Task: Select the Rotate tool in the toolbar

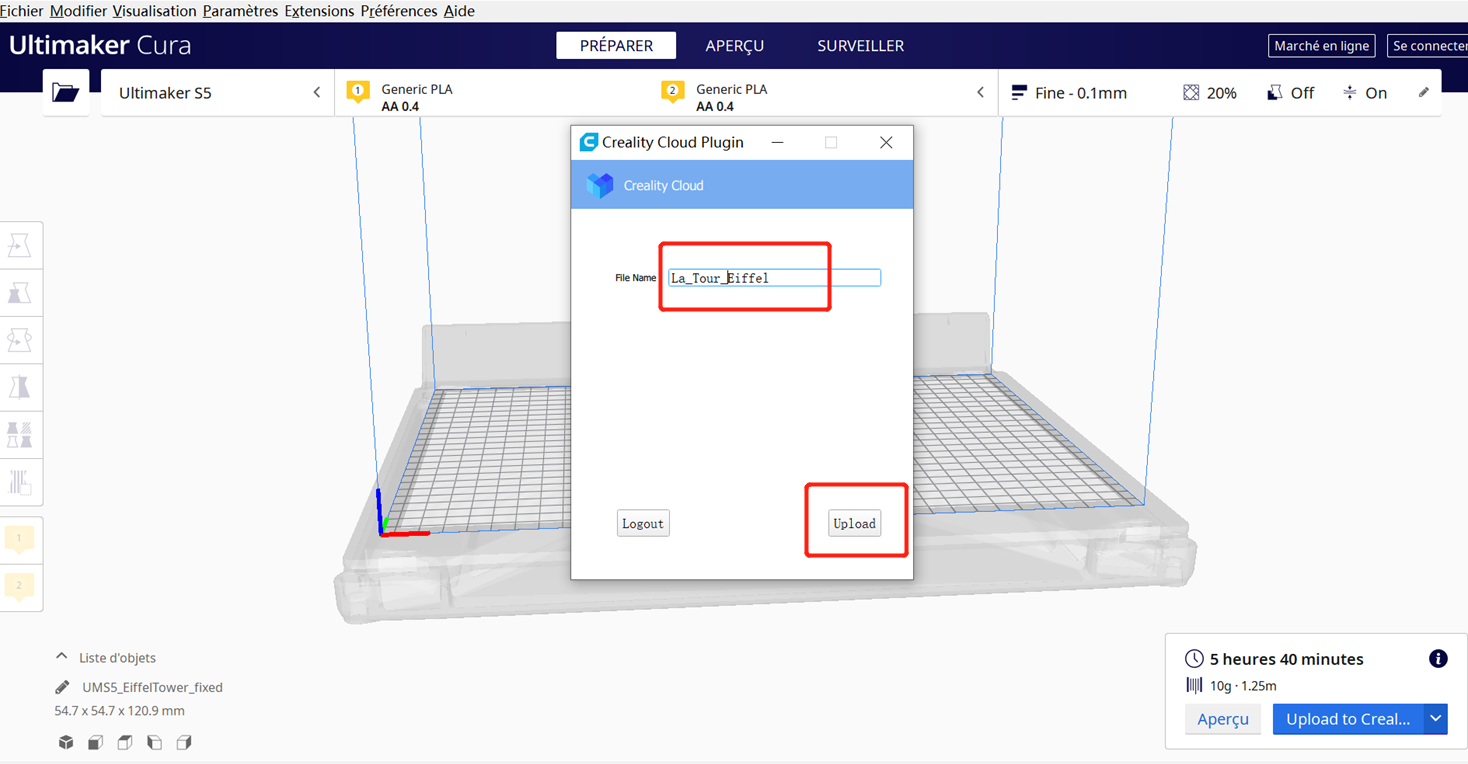Action: coord(22,339)
